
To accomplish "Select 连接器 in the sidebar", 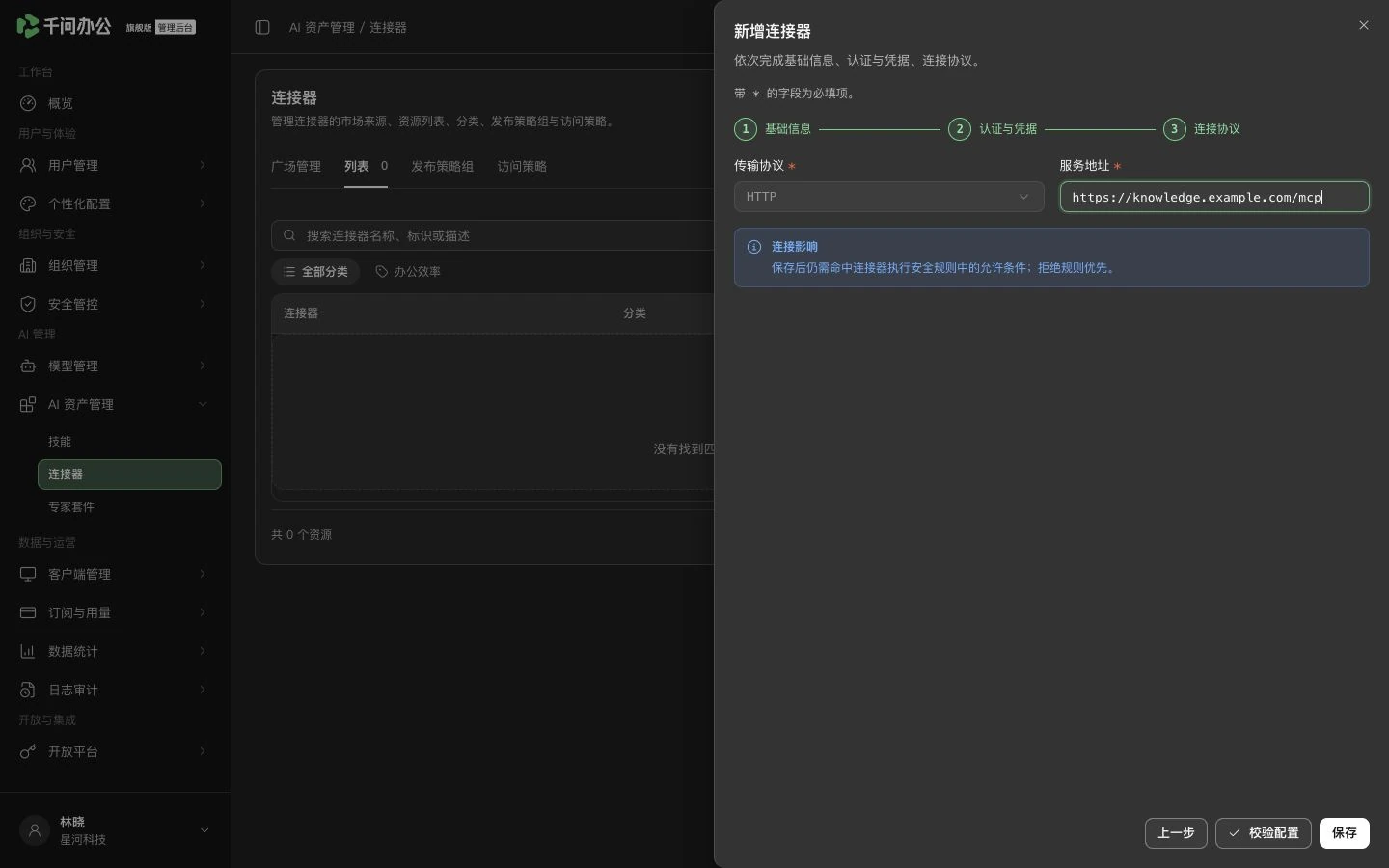I will pyautogui.click(x=129, y=475).
